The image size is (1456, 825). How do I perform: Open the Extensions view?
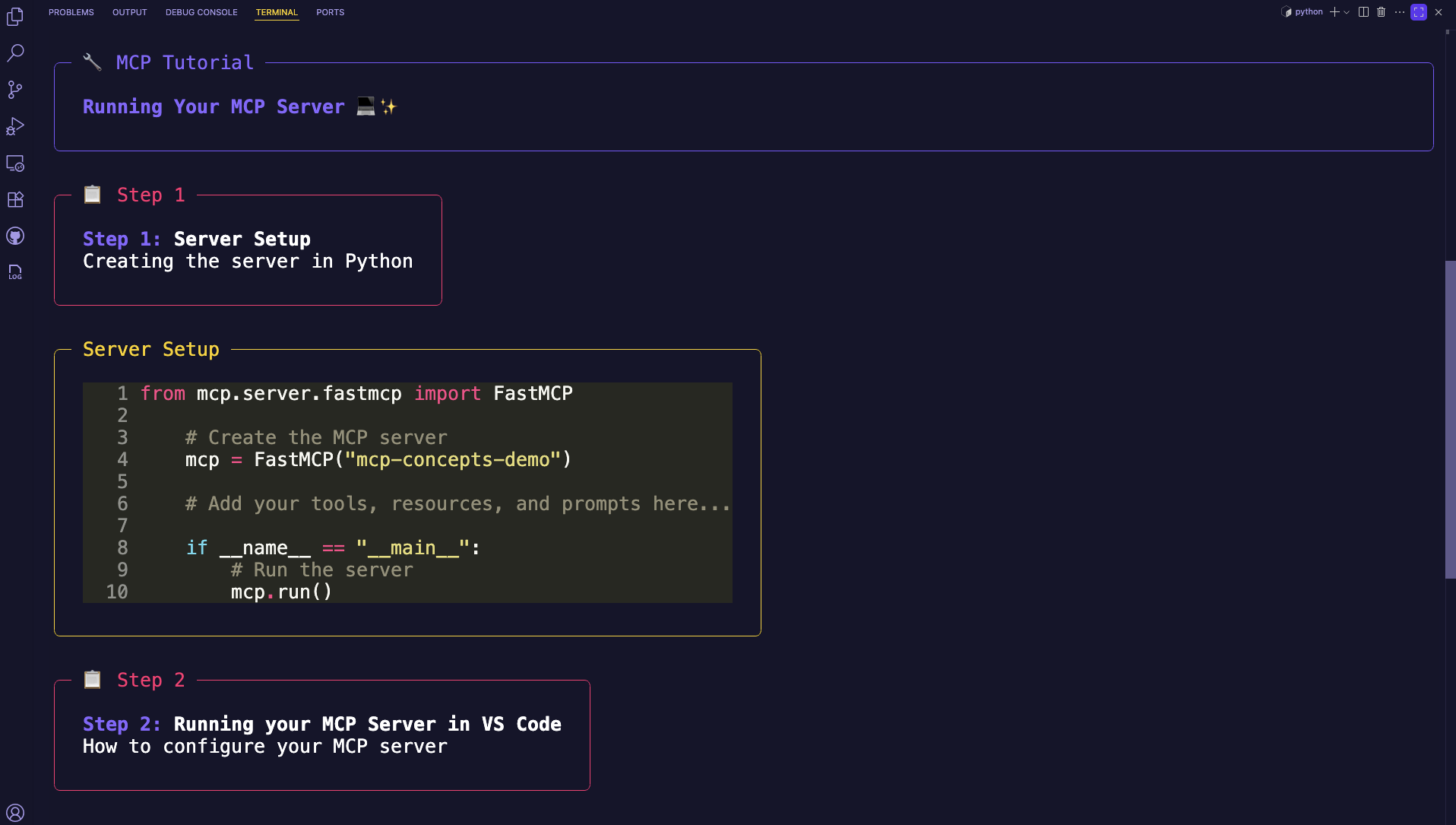click(x=15, y=199)
